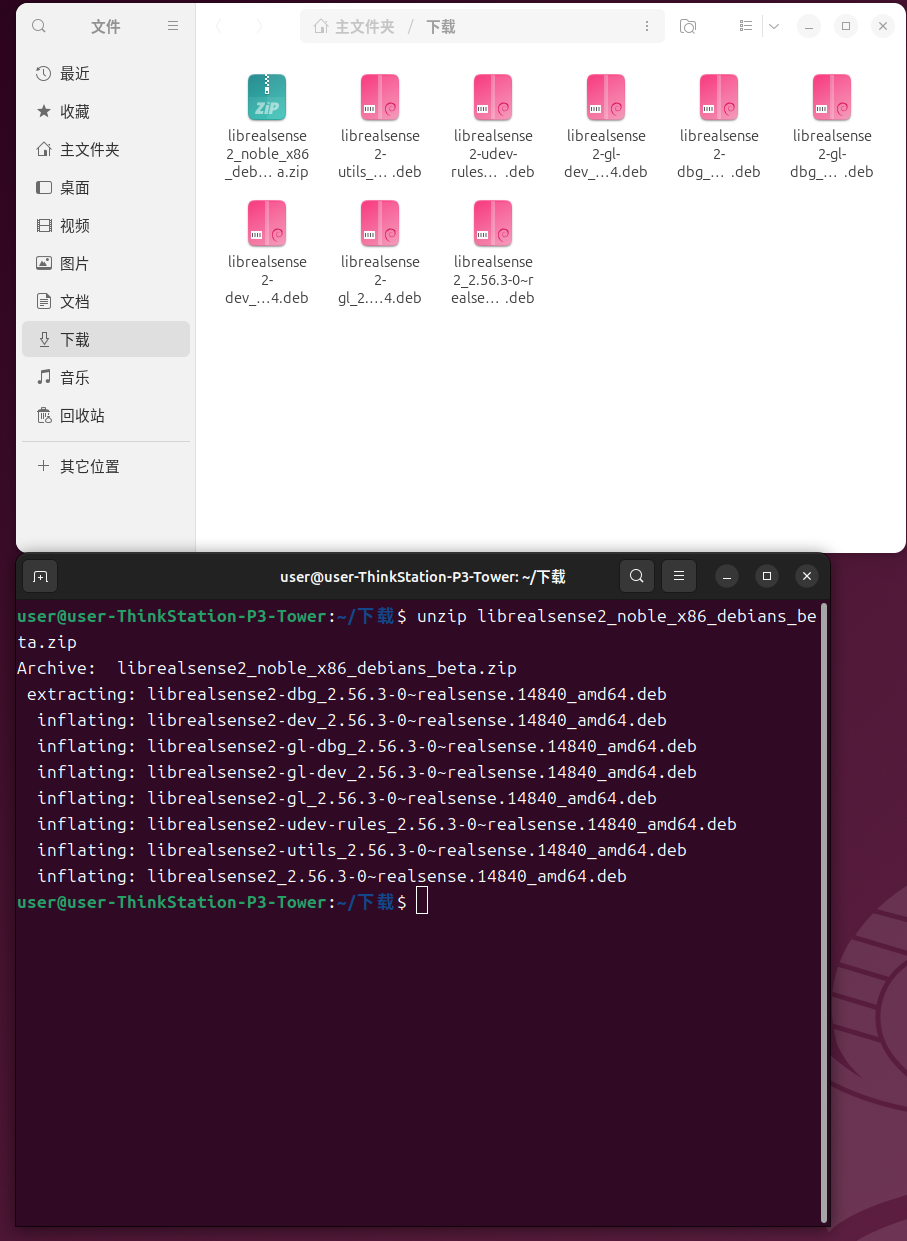
Task: Open 其它位置 (Other Locations) in sidebar
Action: pos(105,466)
